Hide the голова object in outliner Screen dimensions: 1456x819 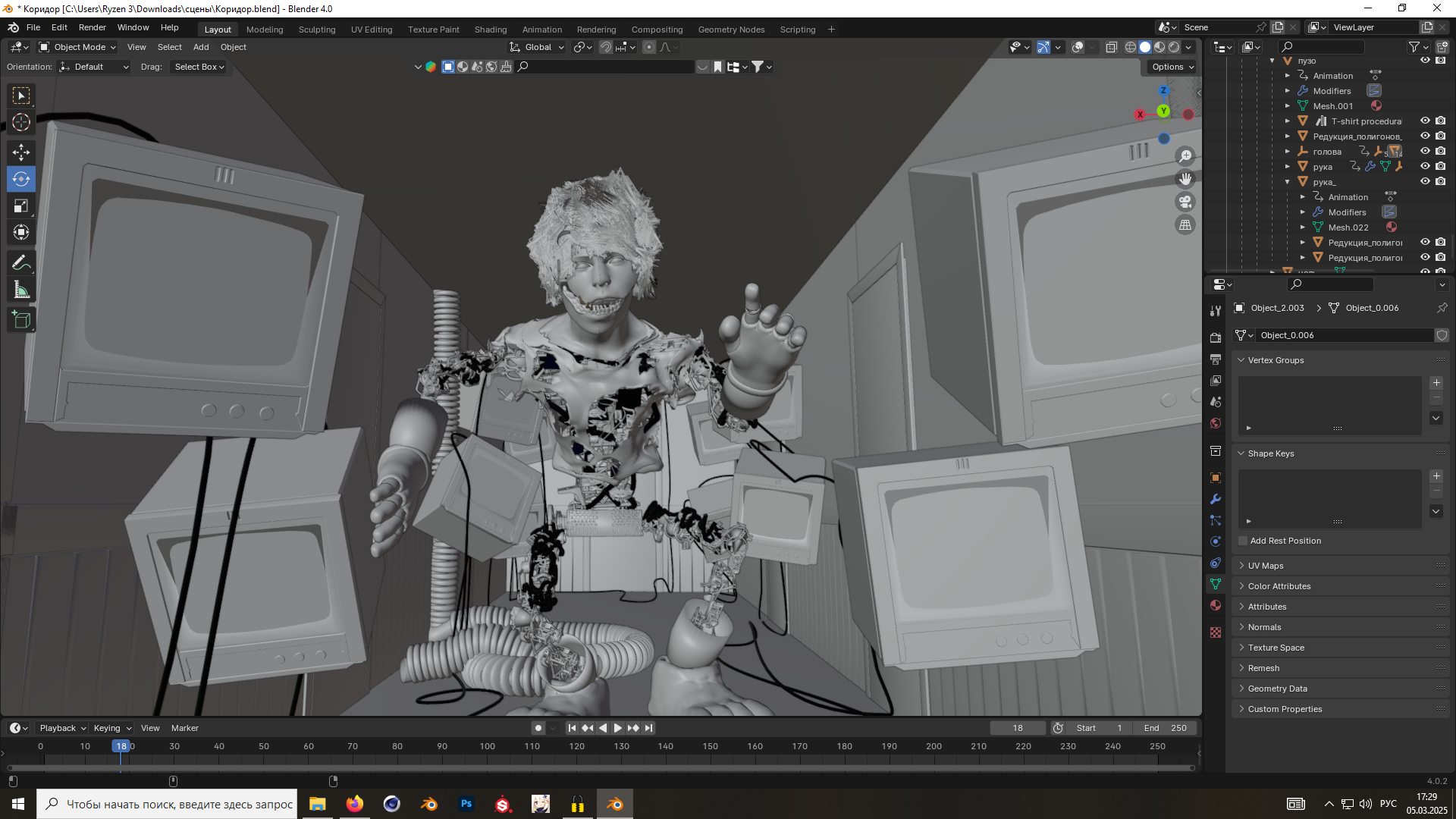point(1425,152)
